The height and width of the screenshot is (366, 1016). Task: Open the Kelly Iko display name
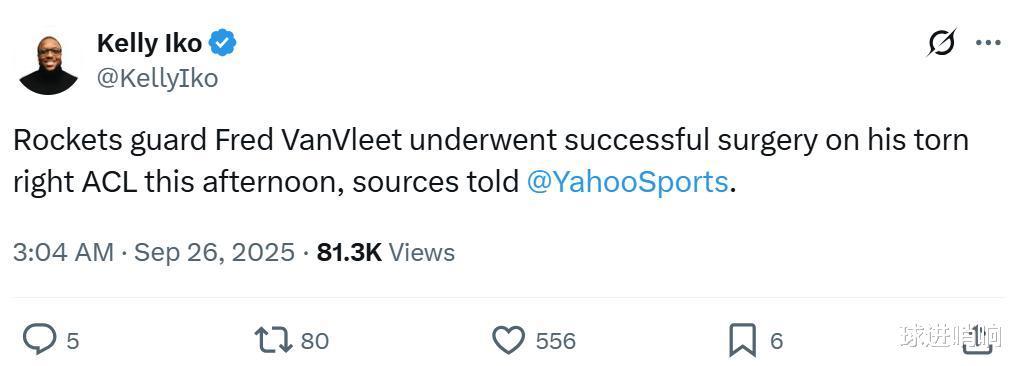pos(150,43)
